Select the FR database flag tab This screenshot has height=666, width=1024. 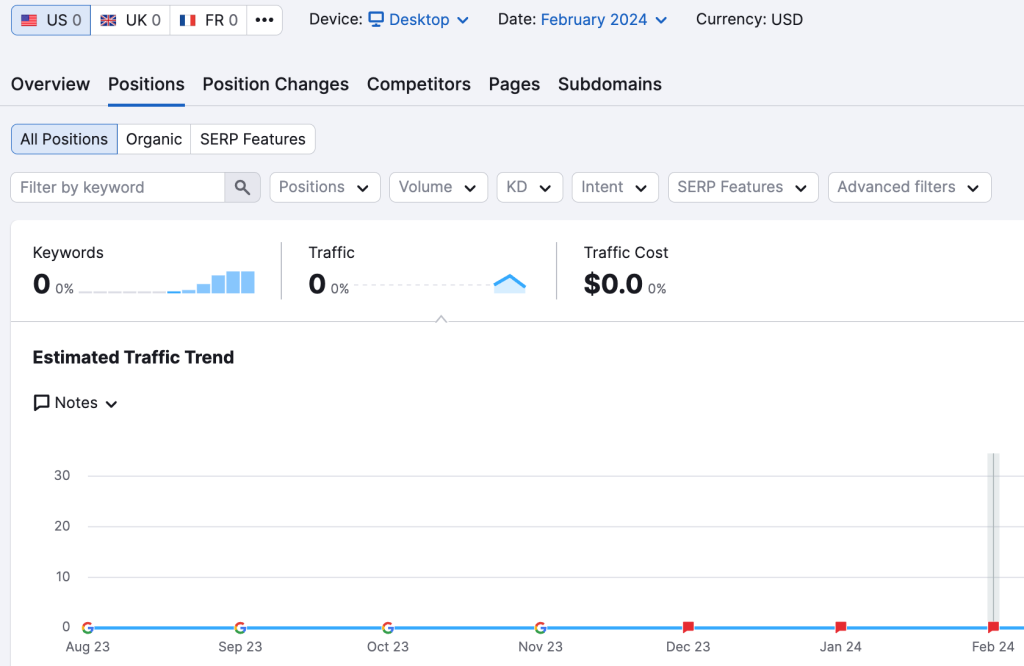click(x=208, y=20)
